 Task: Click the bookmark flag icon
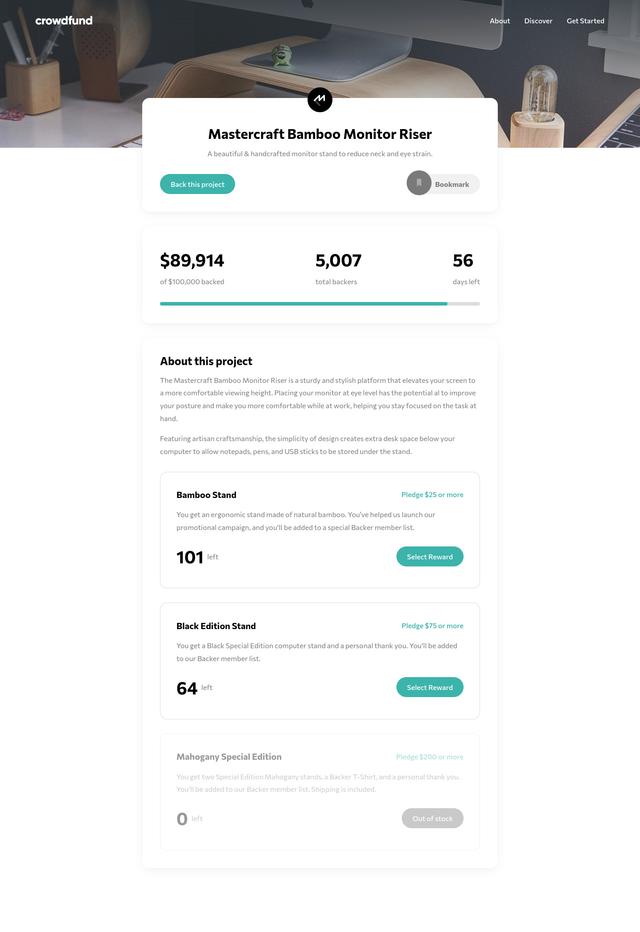tap(417, 183)
